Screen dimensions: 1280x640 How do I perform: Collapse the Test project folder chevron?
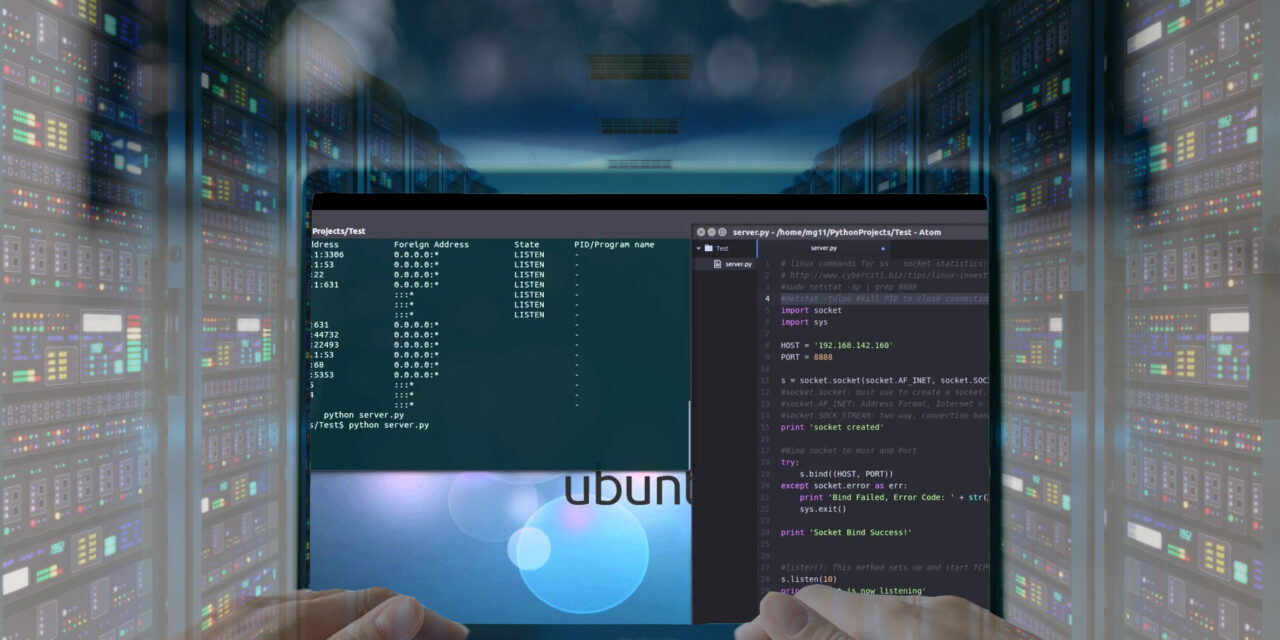coord(699,248)
